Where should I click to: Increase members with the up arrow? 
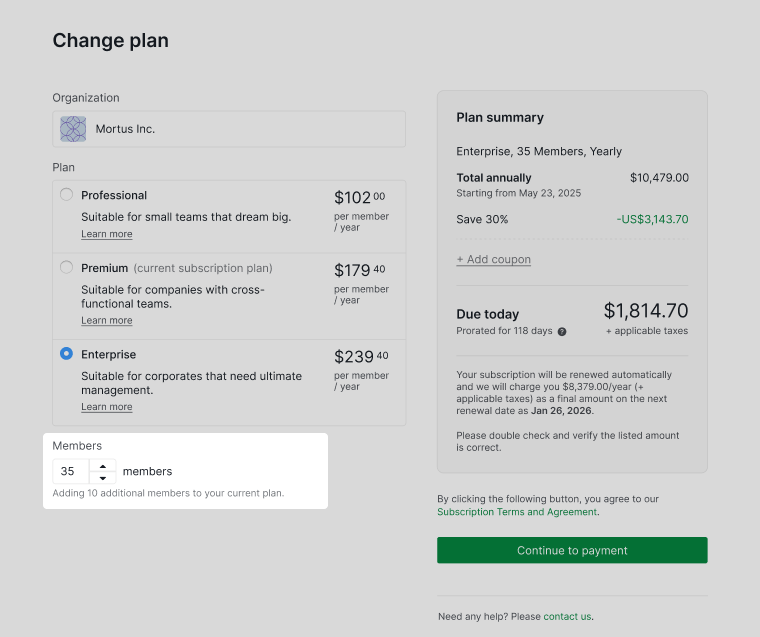[x=103, y=465]
